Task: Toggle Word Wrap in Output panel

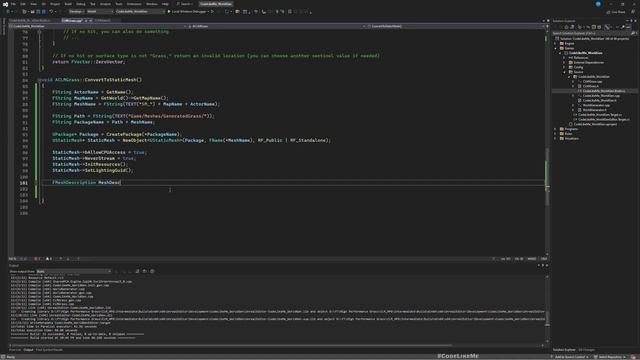Action: (144, 271)
